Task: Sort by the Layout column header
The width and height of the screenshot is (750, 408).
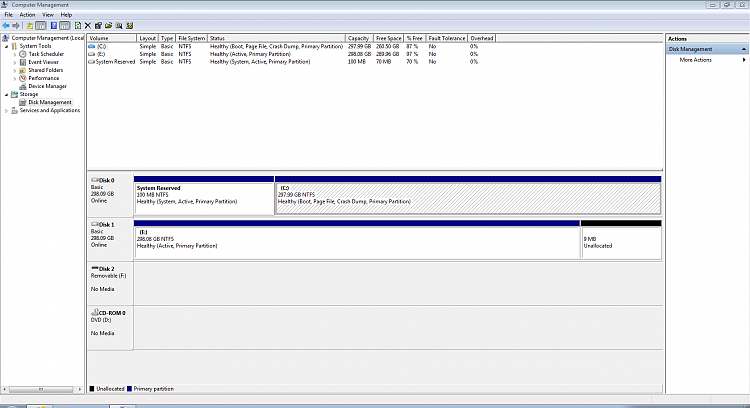Action: [147, 38]
